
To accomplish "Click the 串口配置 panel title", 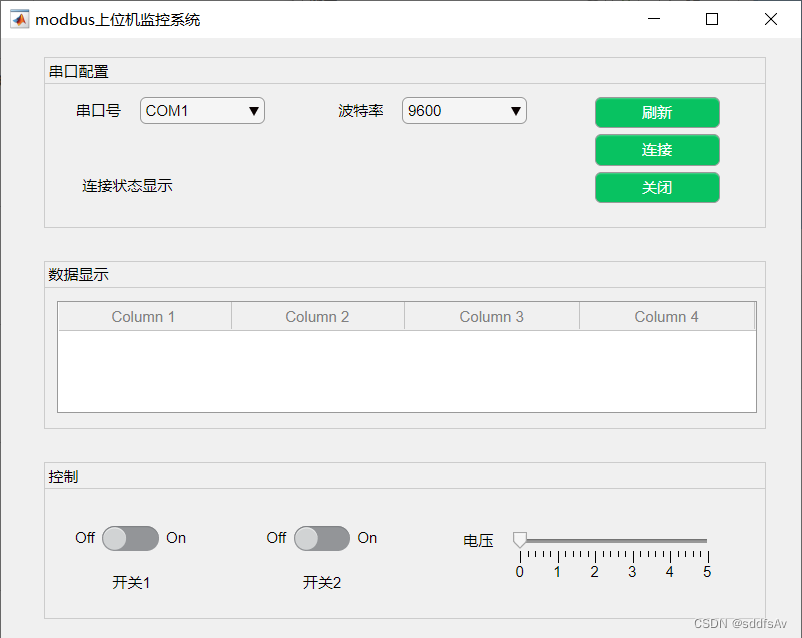I will 79,71.
